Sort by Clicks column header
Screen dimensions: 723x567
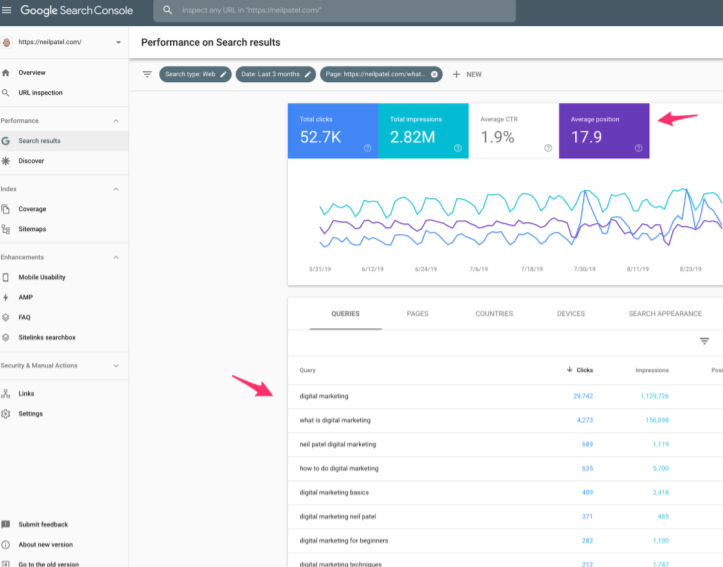pyautogui.click(x=580, y=370)
